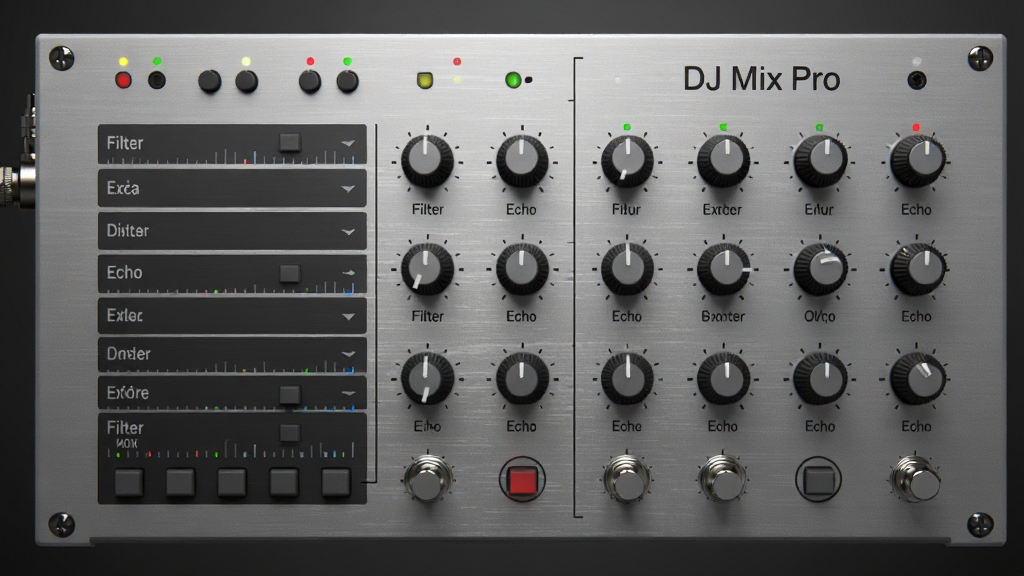Open the Exfóre row dropdown arrow
Viewport: 1024px width, 576px height.
(x=348, y=393)
